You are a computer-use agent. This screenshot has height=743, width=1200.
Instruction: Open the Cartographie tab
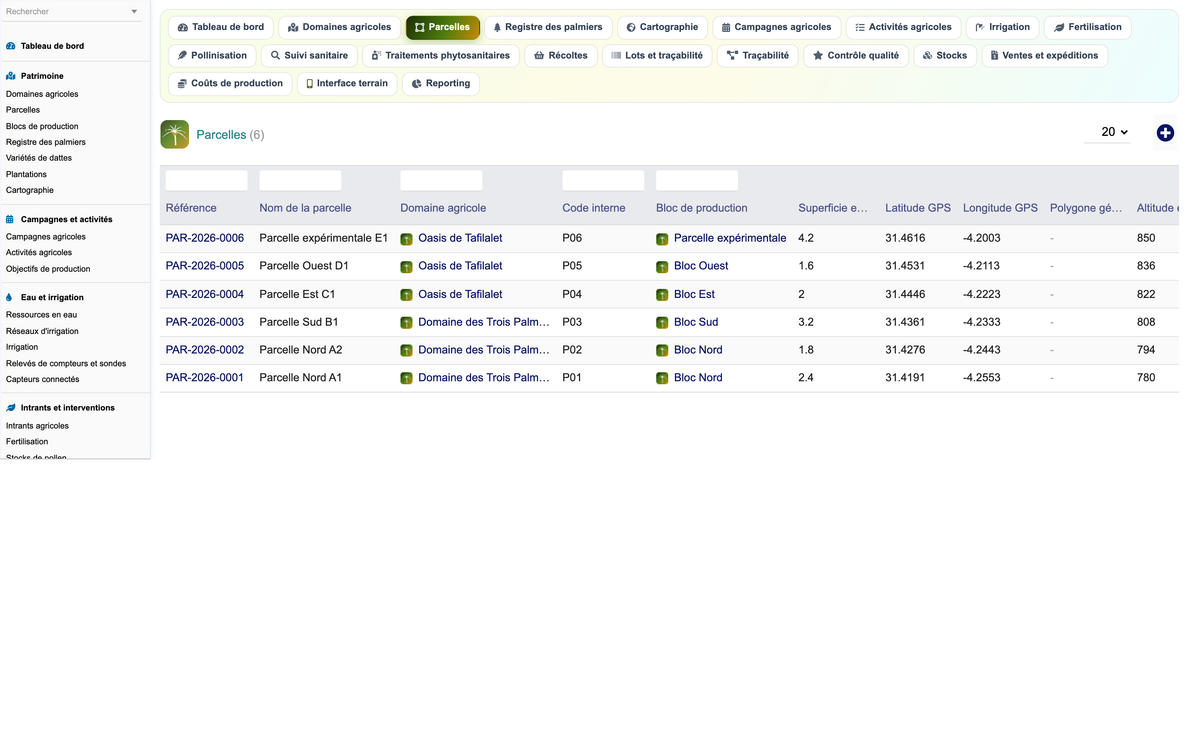pos(662,27)
